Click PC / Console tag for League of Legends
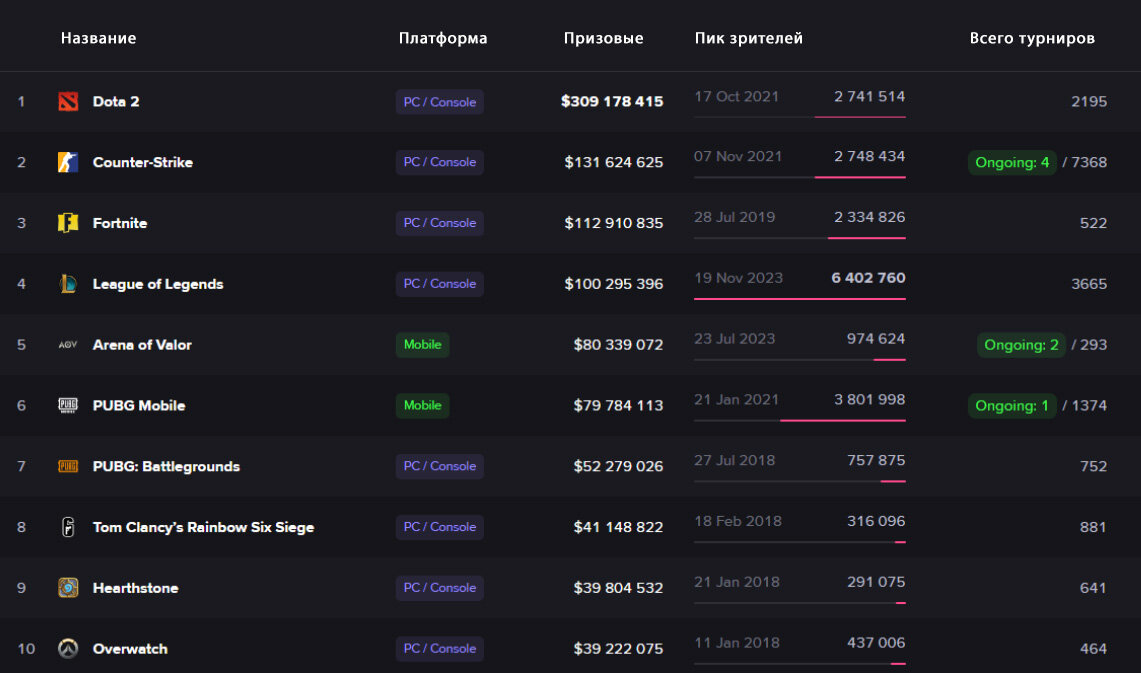This screenshot has width=1141, height=673. coord(440,284)
